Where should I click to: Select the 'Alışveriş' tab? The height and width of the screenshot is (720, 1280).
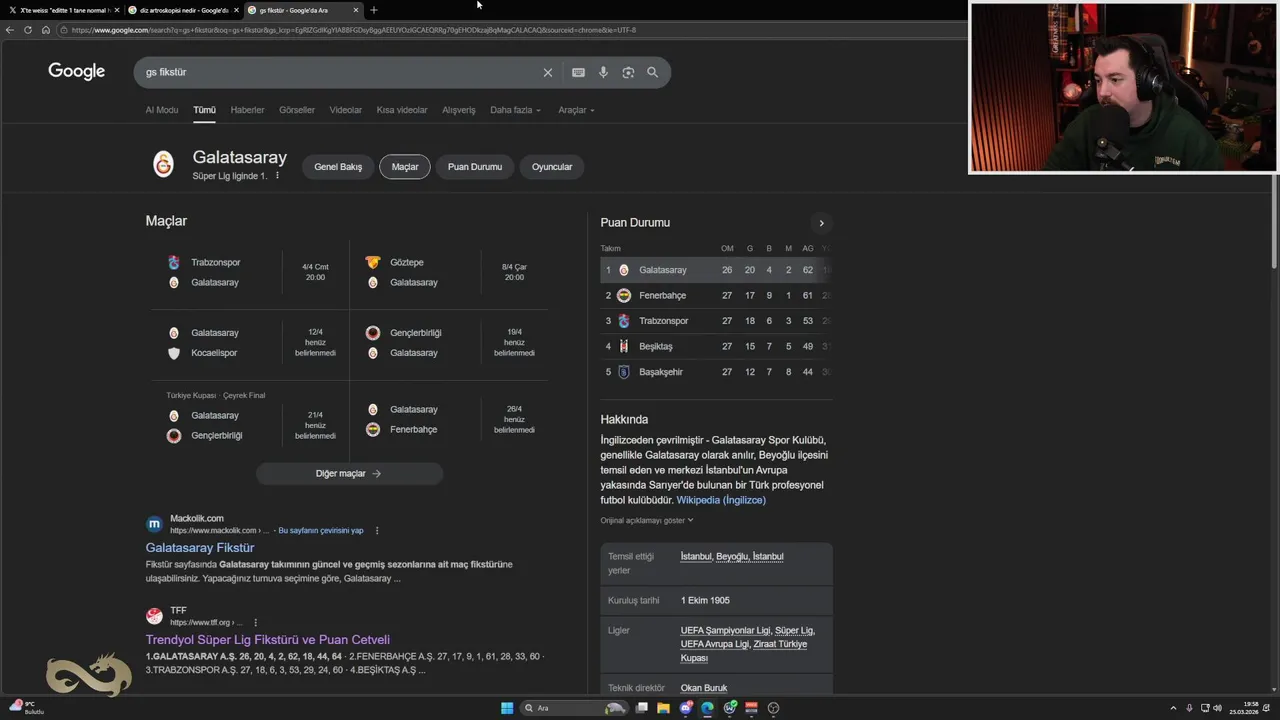click(459, 110)
